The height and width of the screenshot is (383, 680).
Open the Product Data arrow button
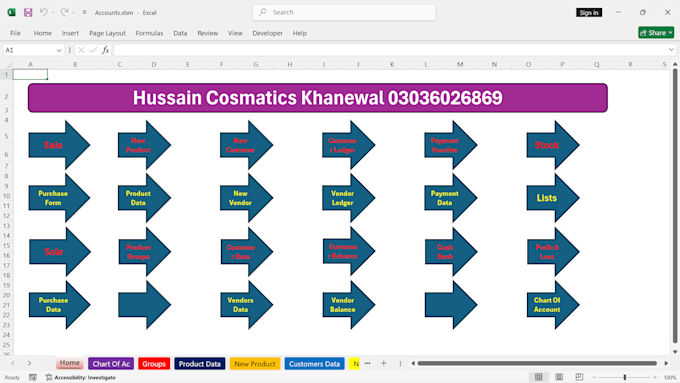coord(144,198)
